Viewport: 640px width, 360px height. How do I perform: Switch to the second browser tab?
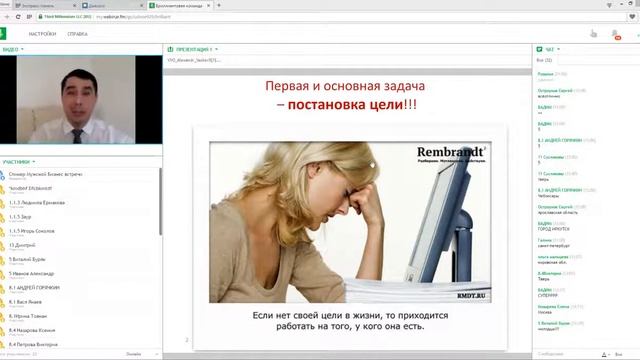(112, 6)
